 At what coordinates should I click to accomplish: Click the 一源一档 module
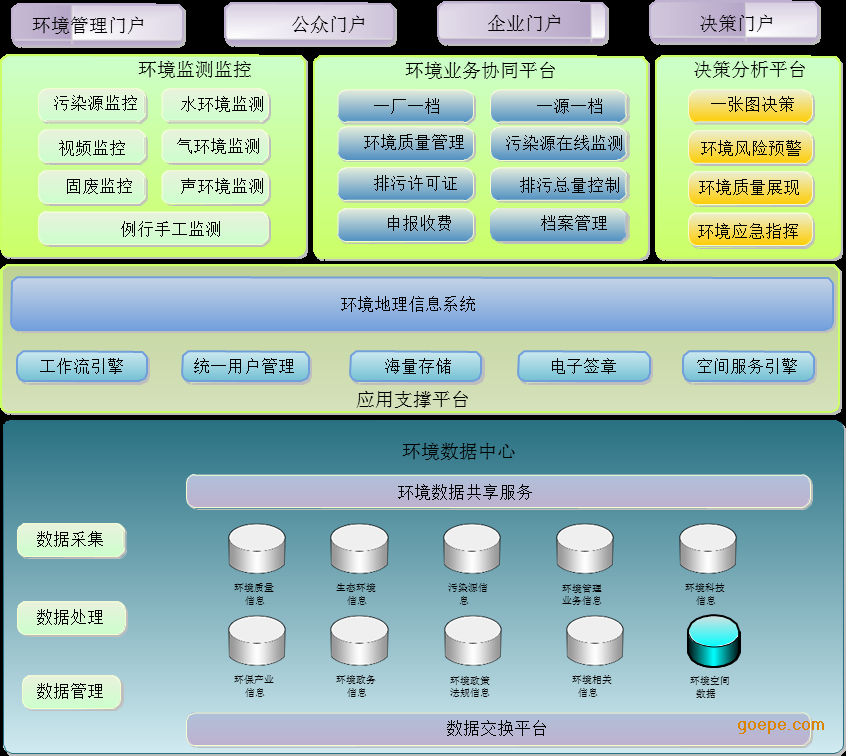click(560, 106)
